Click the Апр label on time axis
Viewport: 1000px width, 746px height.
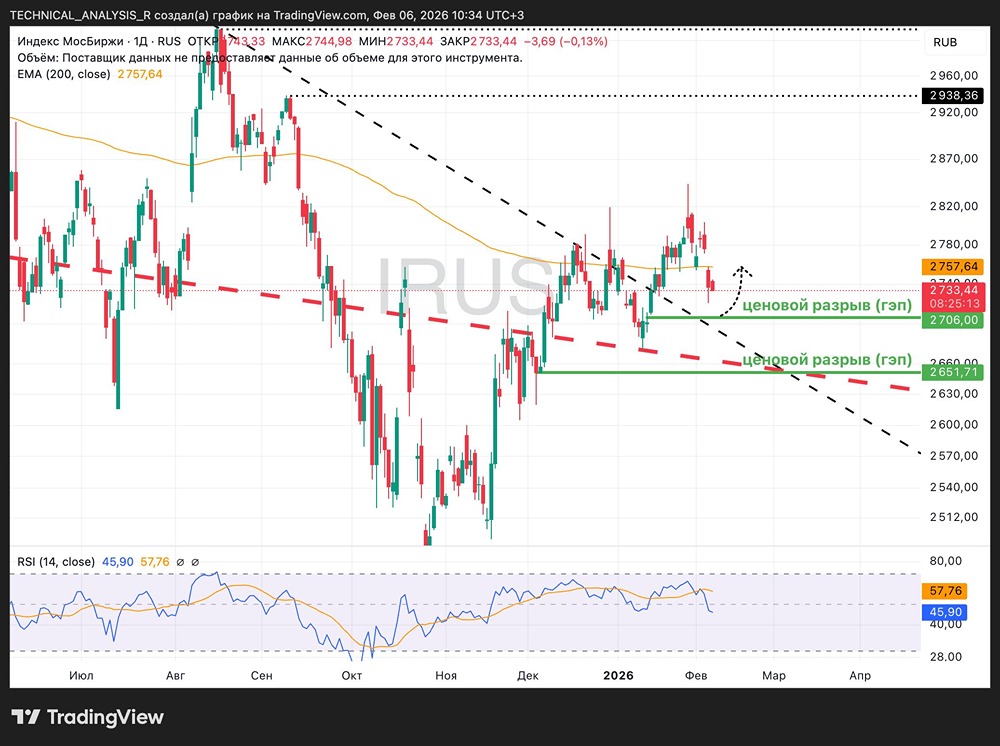(860, 675)
